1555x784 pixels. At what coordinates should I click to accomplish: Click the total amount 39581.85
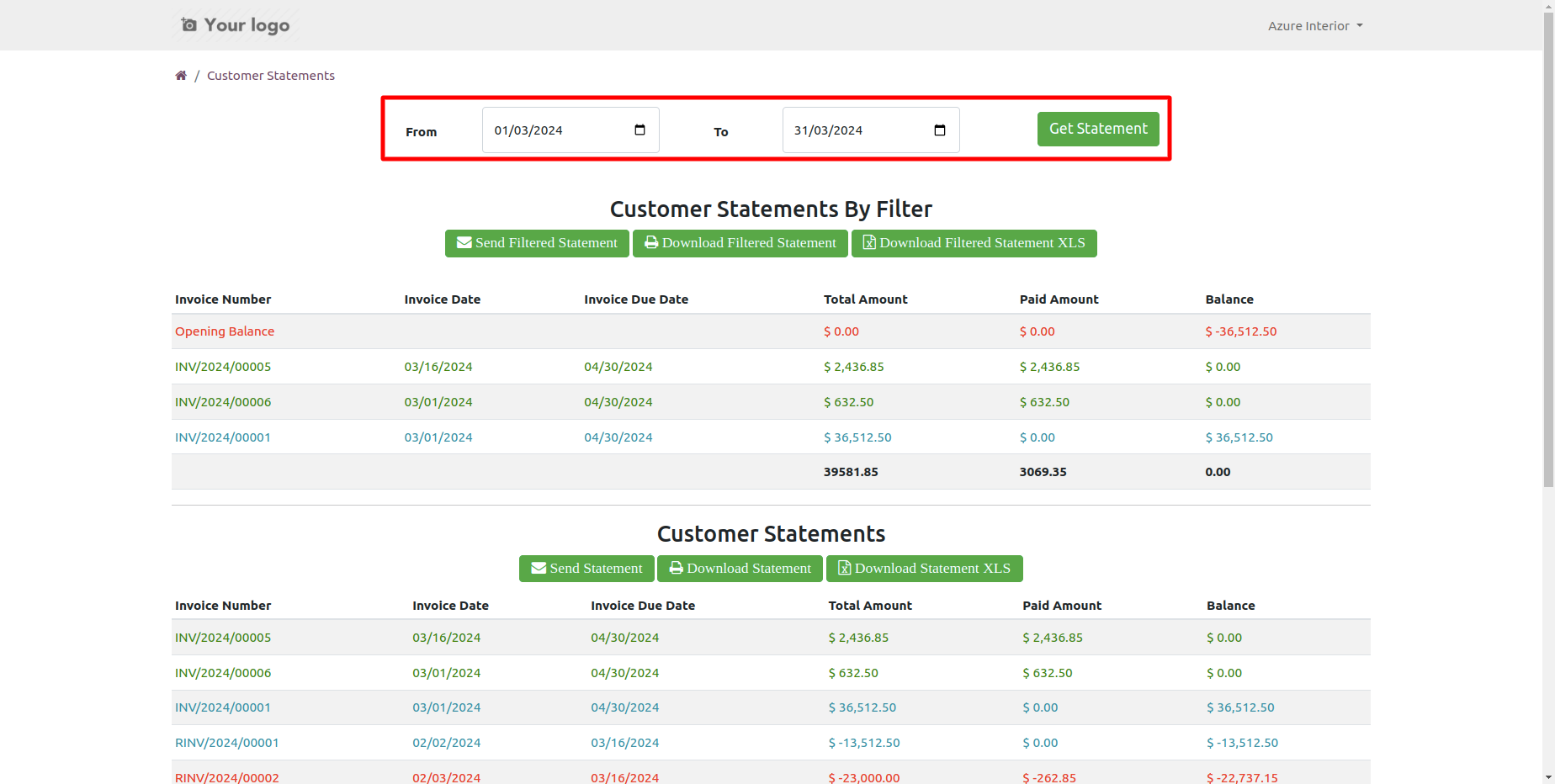(x=851, y=472)
